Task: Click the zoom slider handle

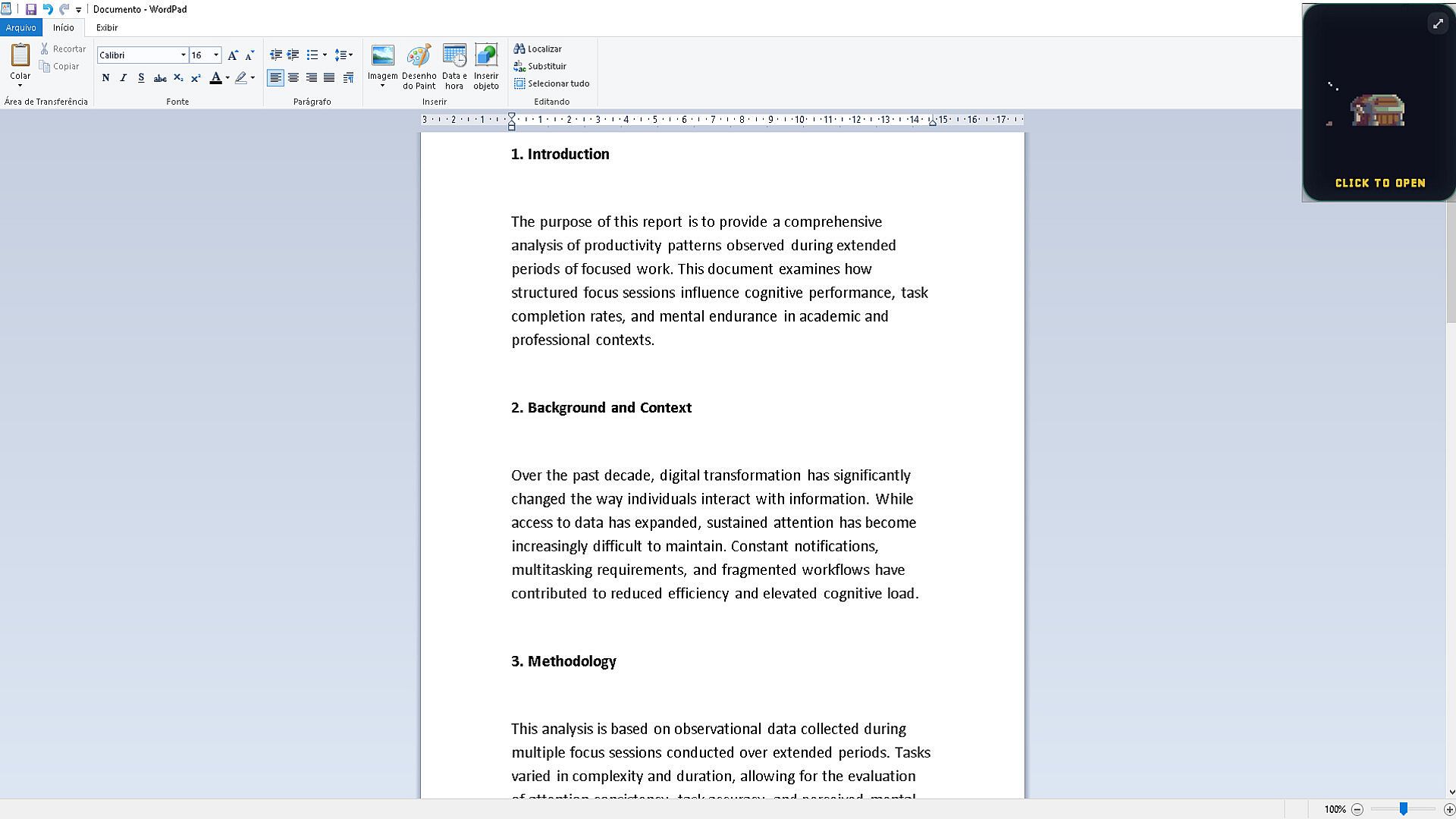Action: coord(1404,809)
